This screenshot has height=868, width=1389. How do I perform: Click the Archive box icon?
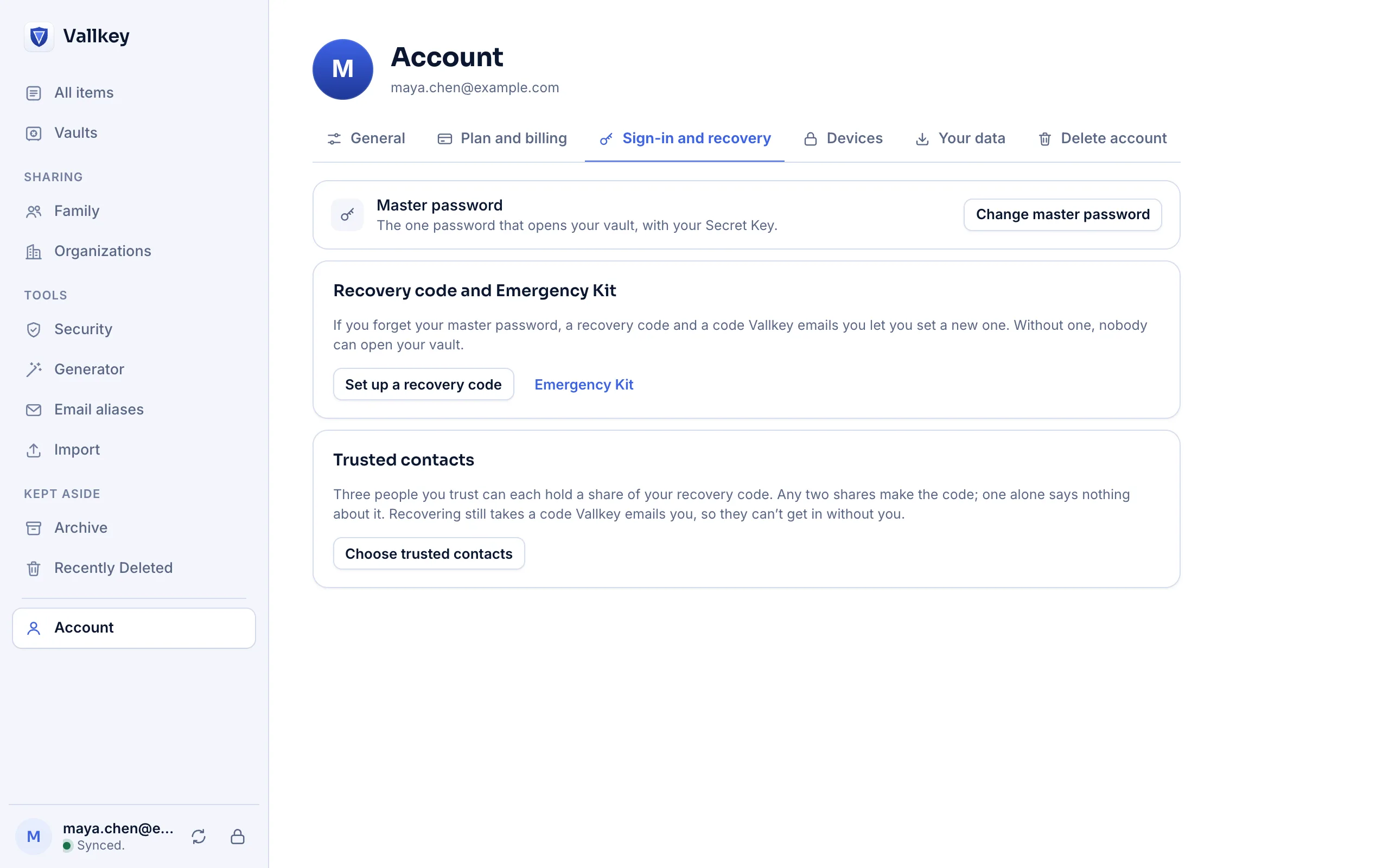[x=34, y=528]
